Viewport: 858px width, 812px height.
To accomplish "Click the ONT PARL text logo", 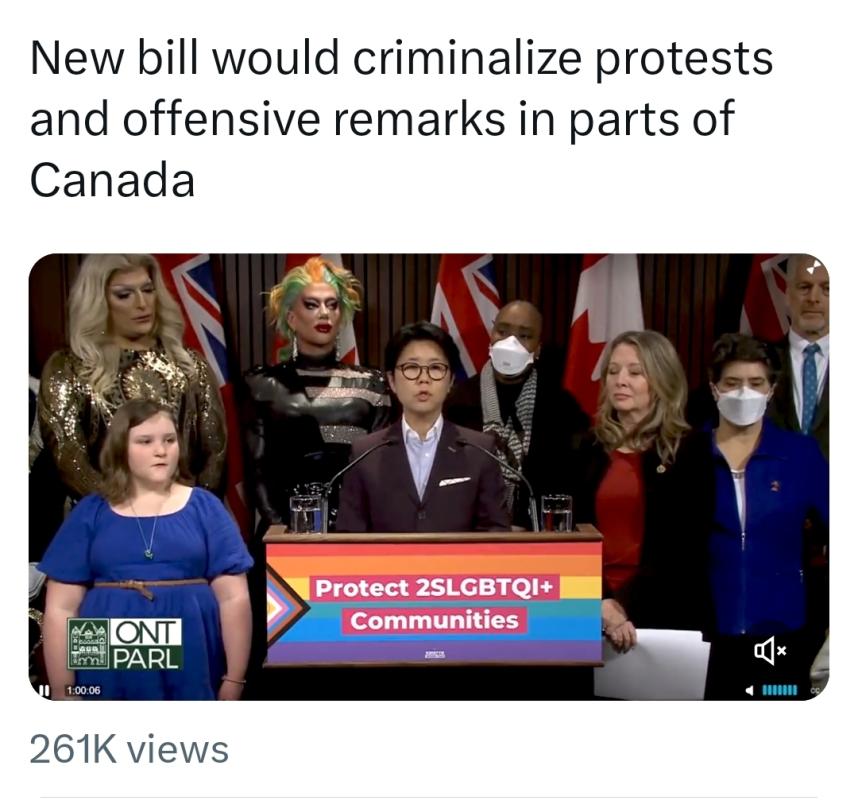I will (147, 645).
